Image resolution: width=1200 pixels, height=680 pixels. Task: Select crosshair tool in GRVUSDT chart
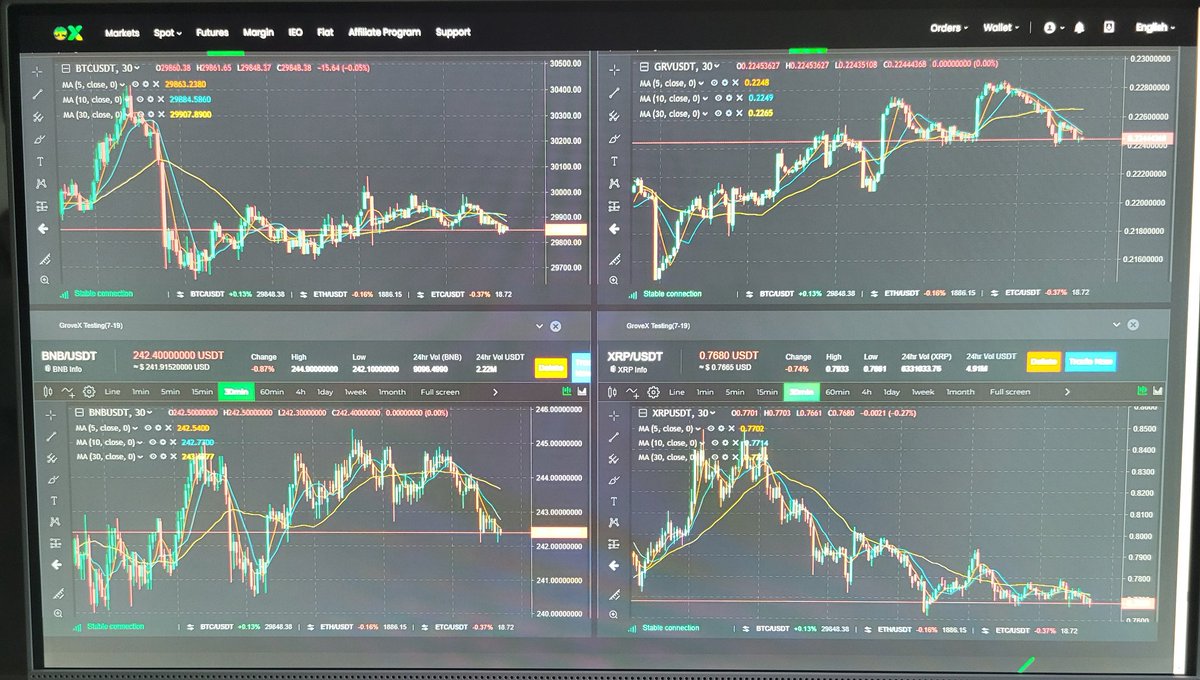click(613, 71)
